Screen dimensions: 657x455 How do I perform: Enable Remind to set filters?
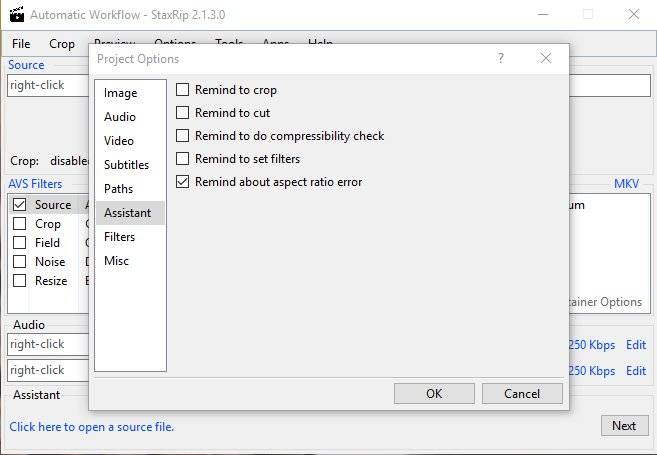pyautogui.click(x=182, y=159)
